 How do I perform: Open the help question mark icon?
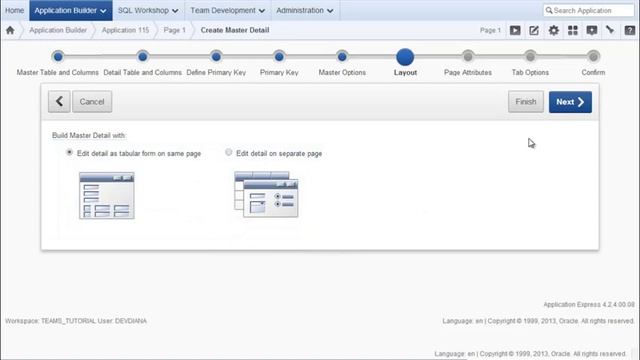[630, 30]
